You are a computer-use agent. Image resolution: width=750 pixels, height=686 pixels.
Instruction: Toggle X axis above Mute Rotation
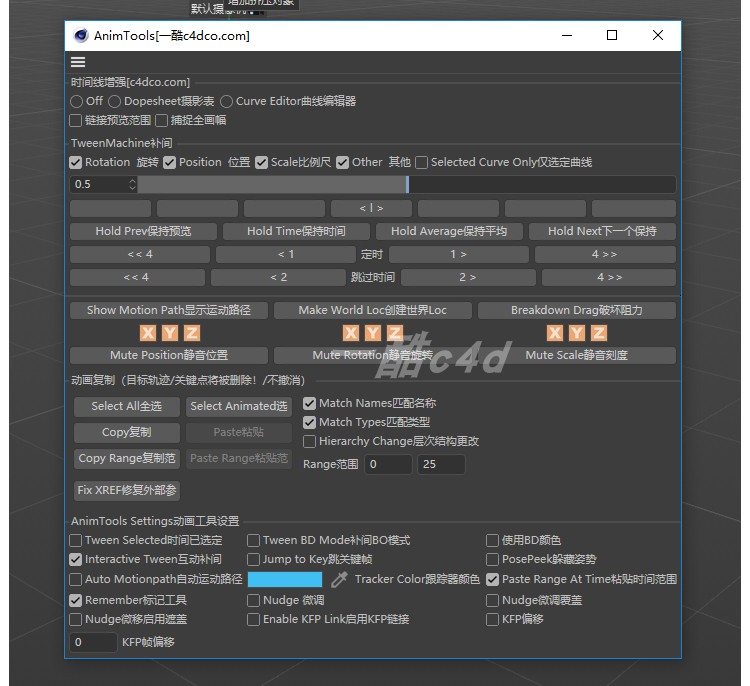pyautogui.click(x=351, y=333)
